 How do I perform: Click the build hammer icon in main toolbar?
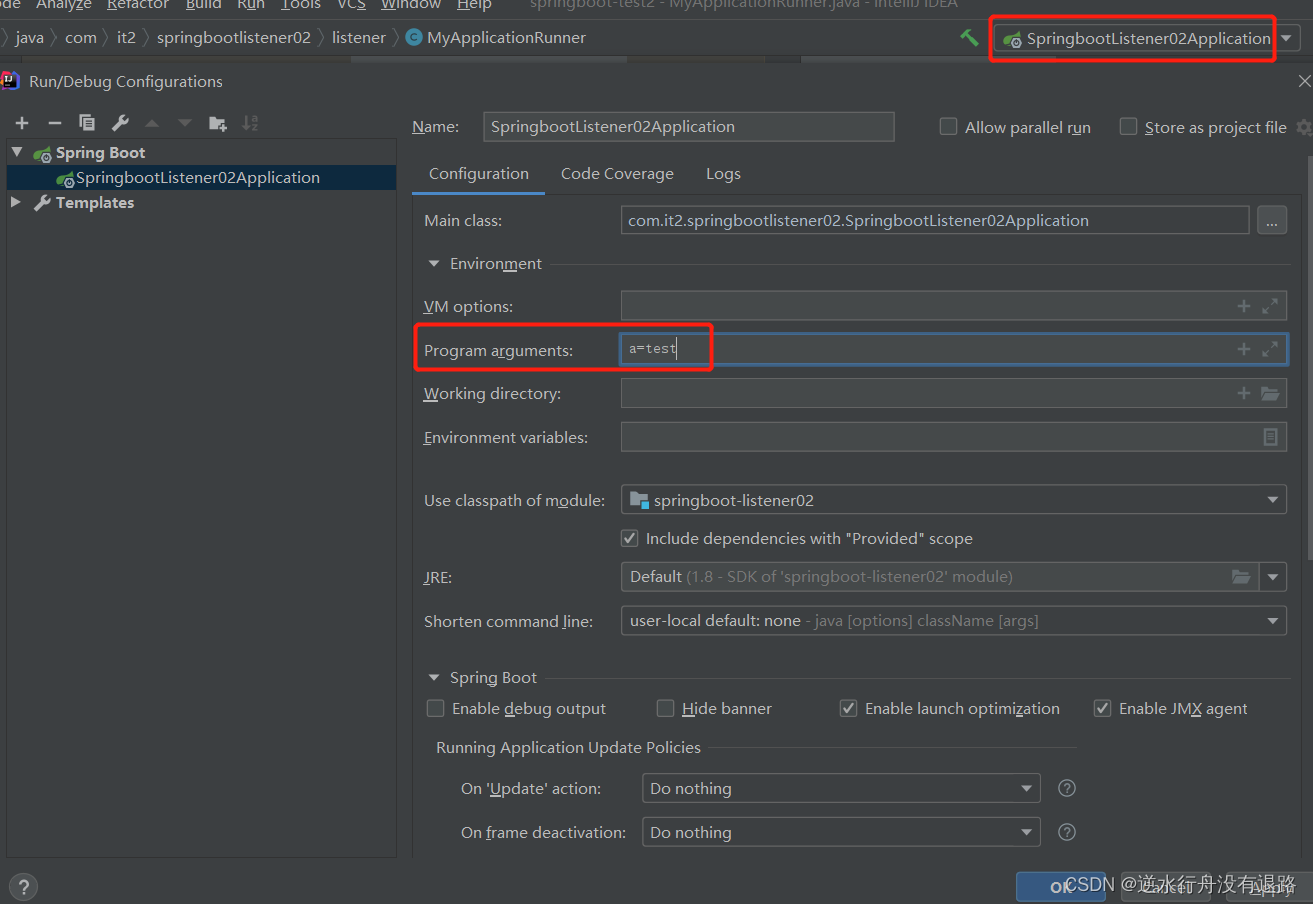point(969,38)
